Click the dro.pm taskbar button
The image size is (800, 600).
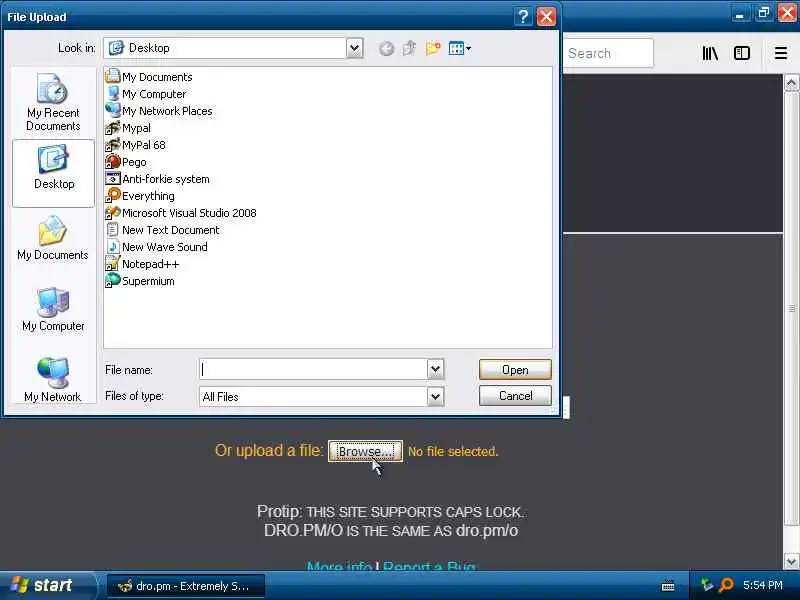(186, 586)
